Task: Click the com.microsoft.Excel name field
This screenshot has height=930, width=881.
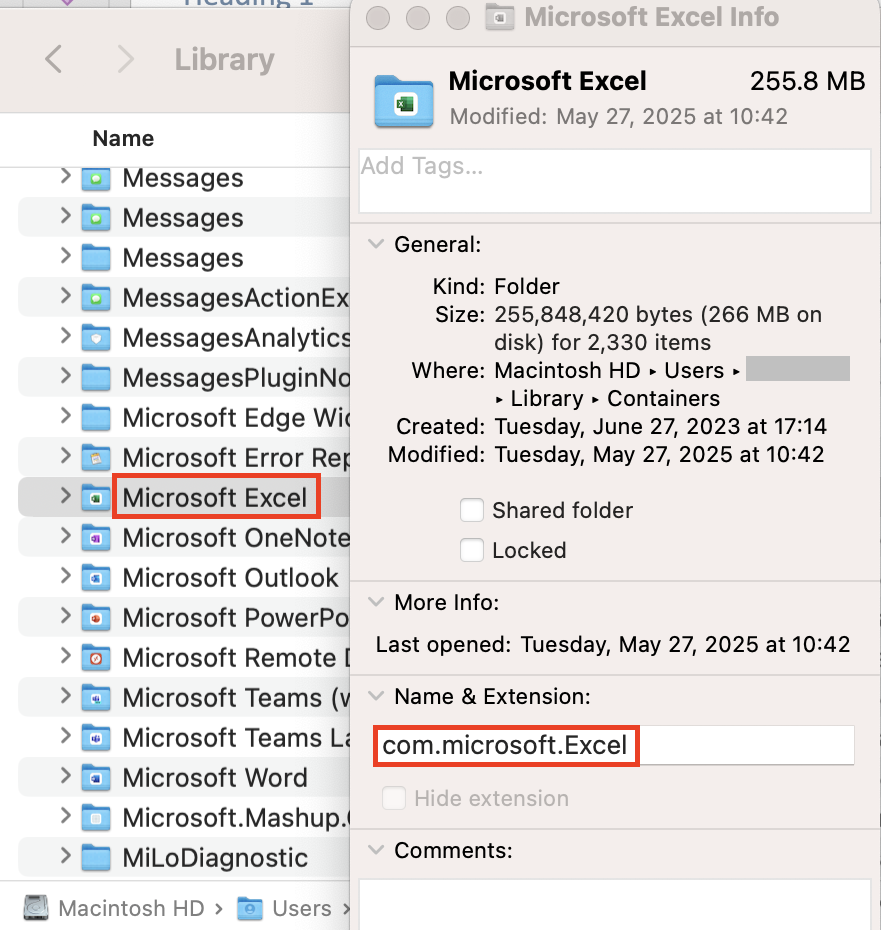Action: (x=615, y=745)
